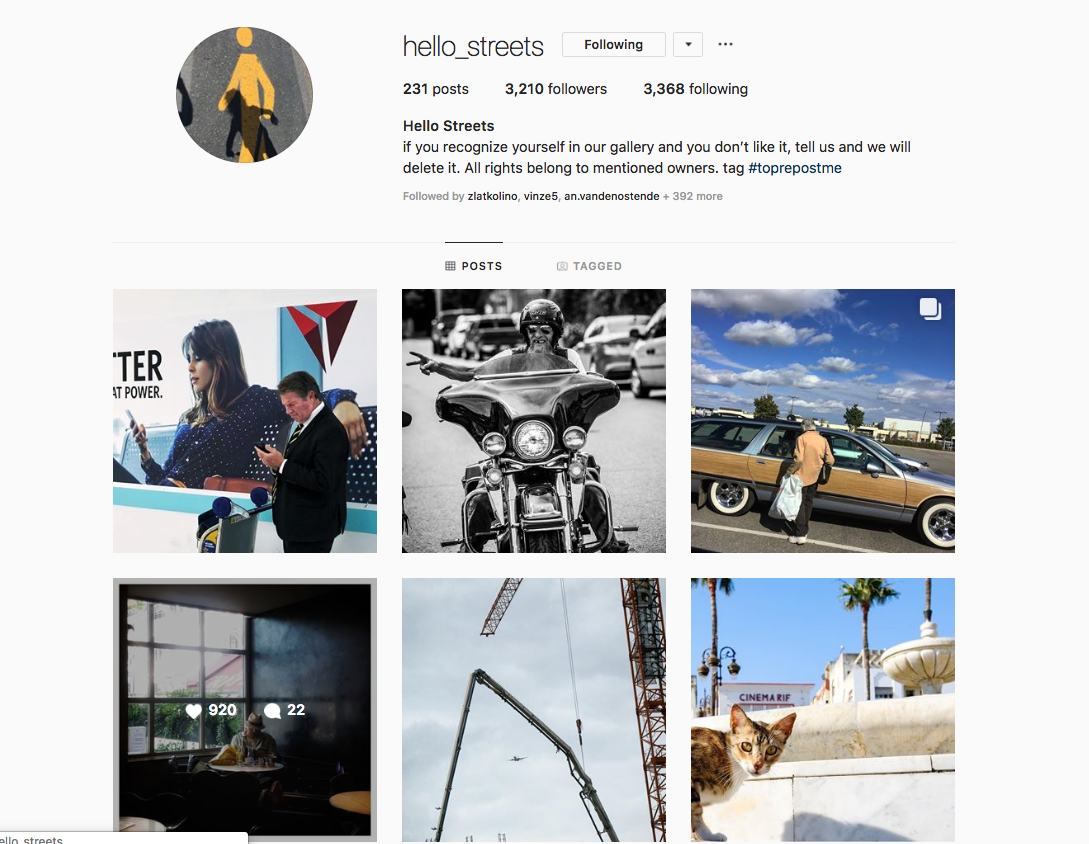The height and width of the screenshot is (844, 1089).
Task: Open the hello_streets profile picture
Action: [244, 95]
